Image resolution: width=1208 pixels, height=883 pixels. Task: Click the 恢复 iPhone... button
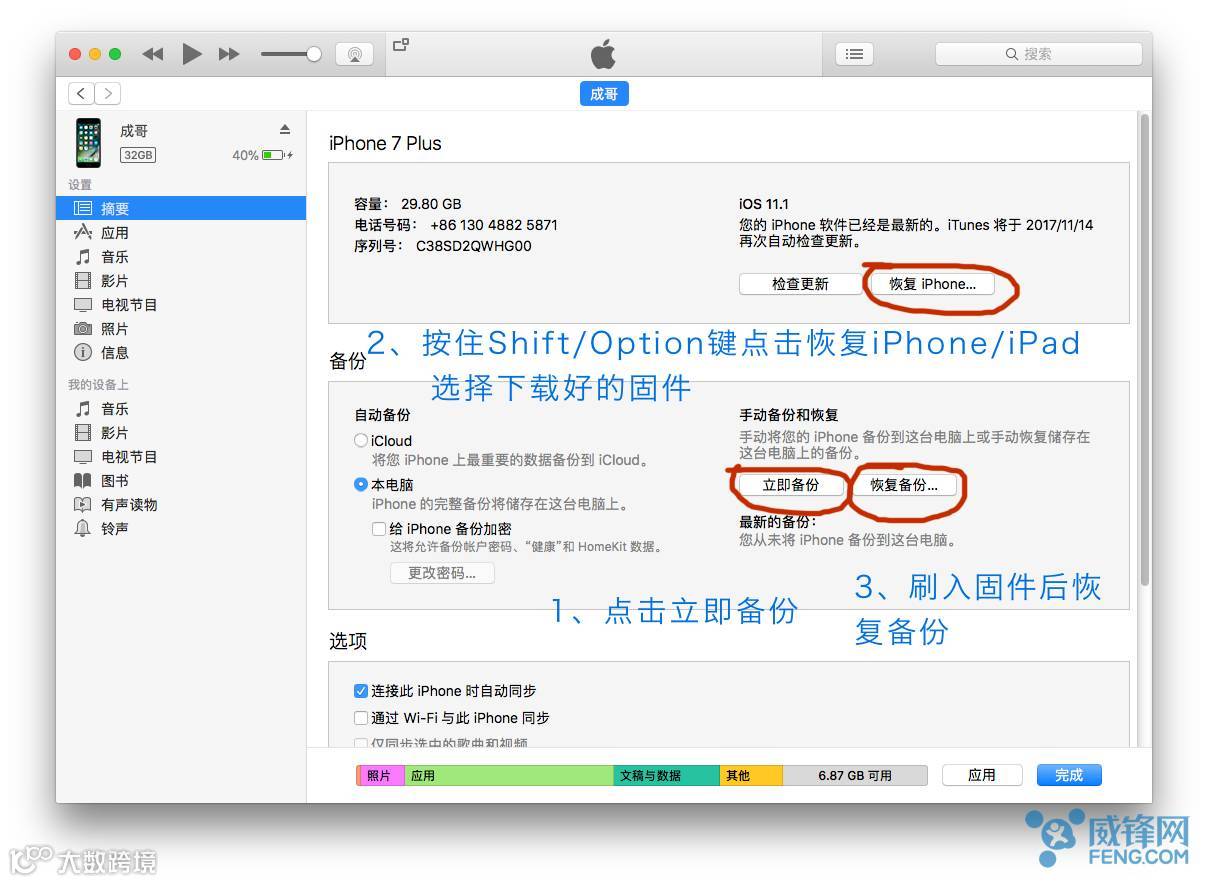(932, 284)
